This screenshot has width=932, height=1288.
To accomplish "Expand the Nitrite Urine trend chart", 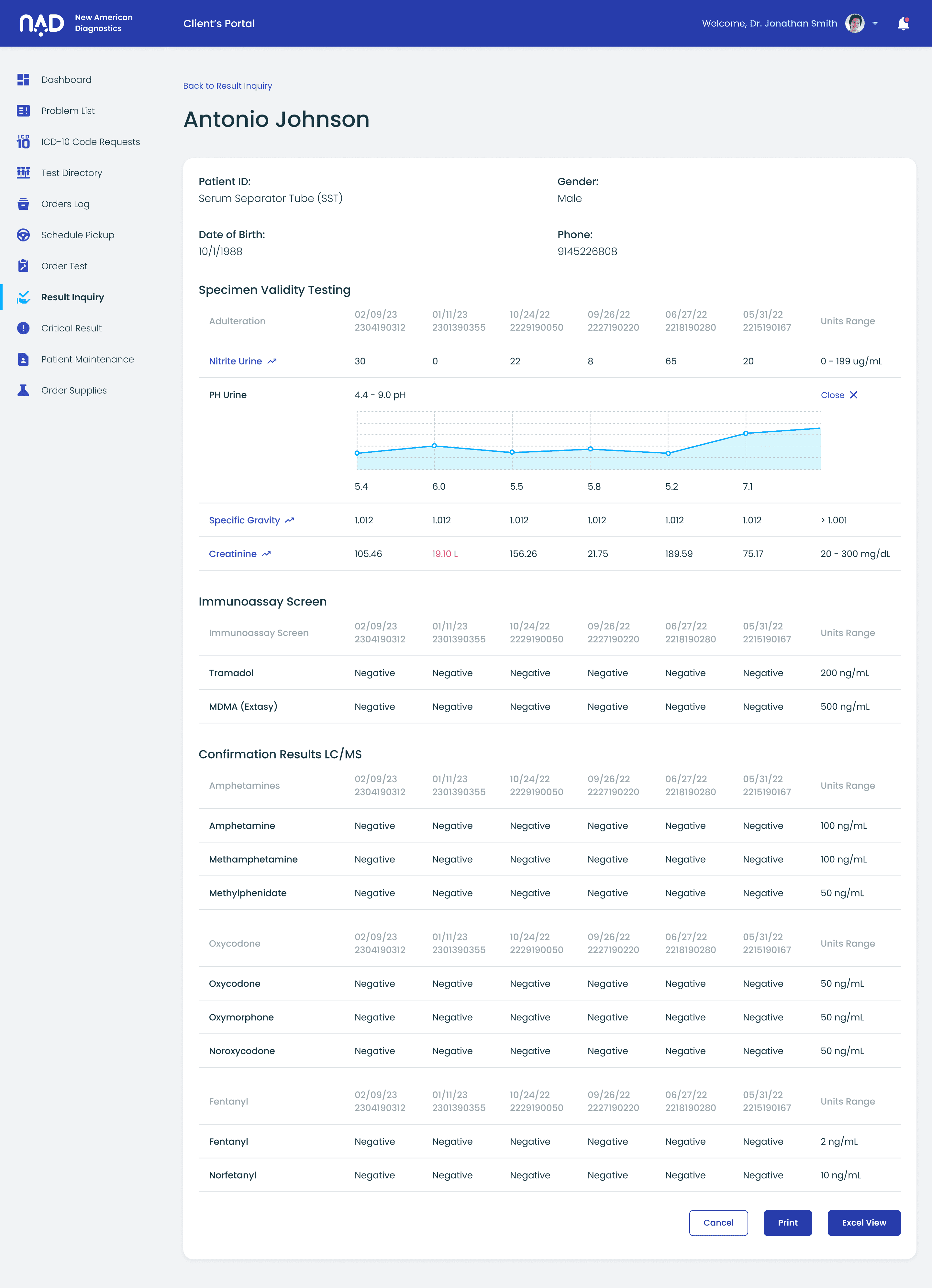I will click(x=272, y=361).
